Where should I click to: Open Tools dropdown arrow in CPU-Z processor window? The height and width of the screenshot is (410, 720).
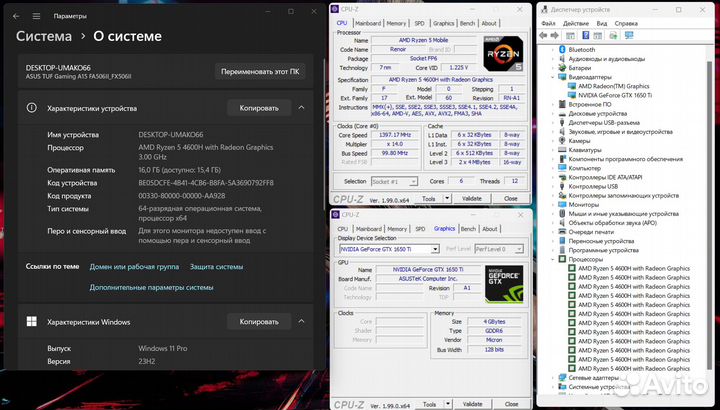click(x=447, y=198)
